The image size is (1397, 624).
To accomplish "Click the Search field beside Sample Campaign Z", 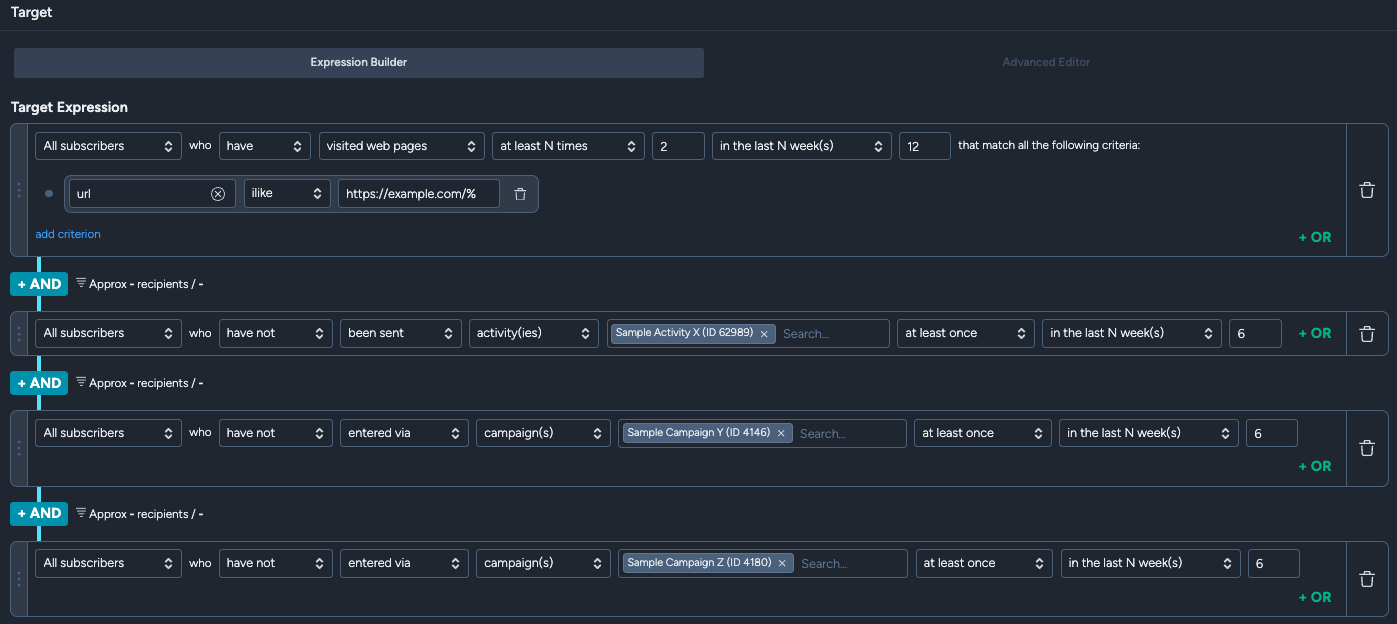I will coord(850,564).
